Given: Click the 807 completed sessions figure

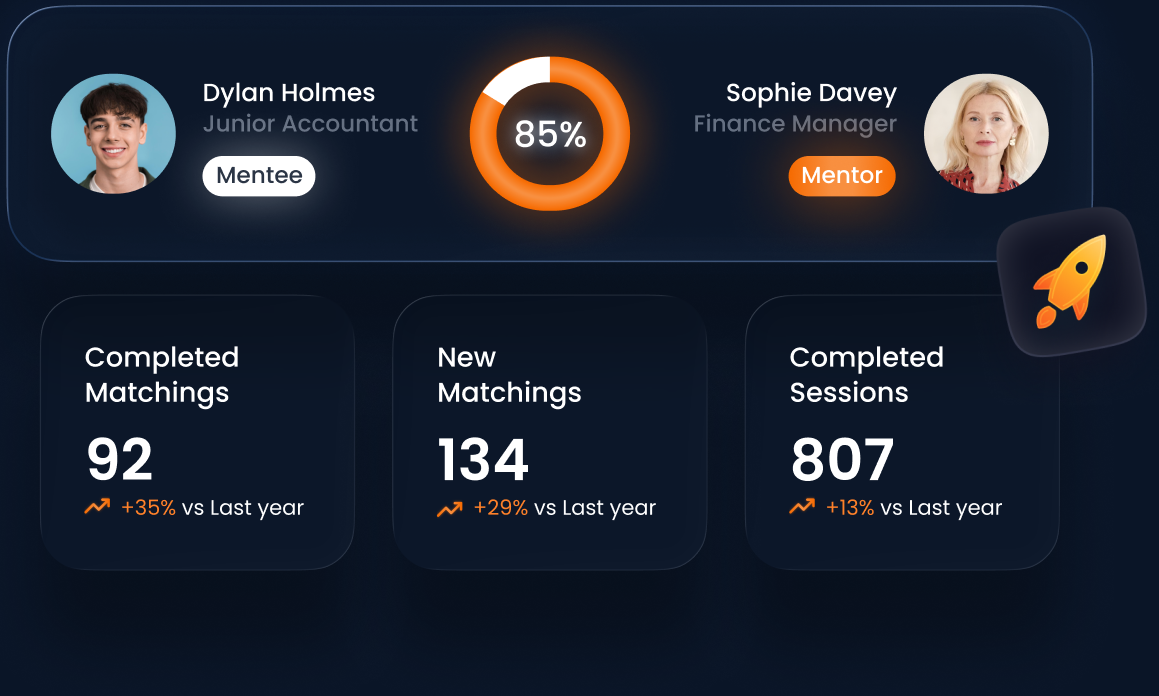Looking at the screenshot, I should tap(842, 459).
